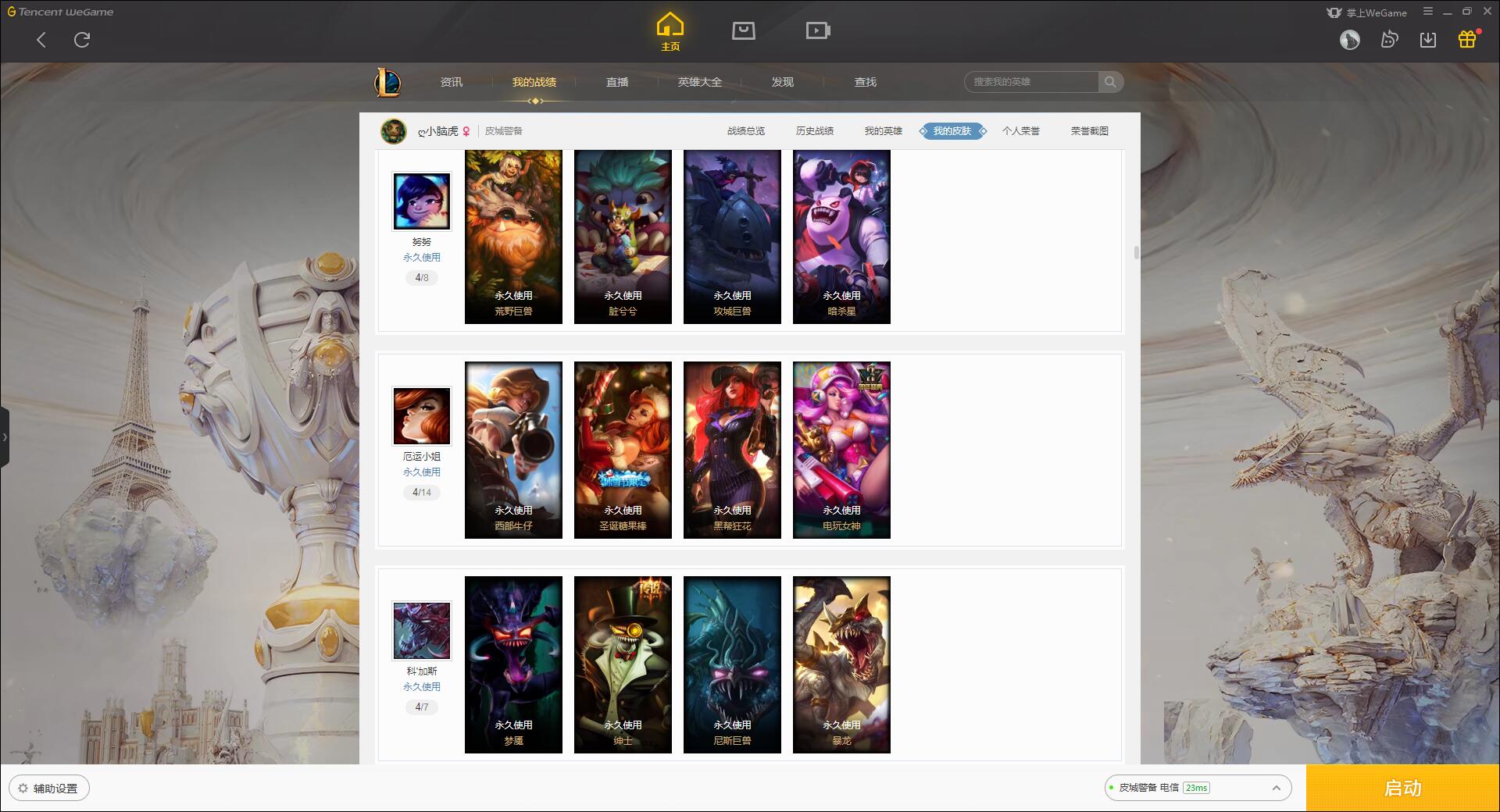Click the search magnifier icon
The width and height of the screenshot is (1500, 812).
[1110, 82]
